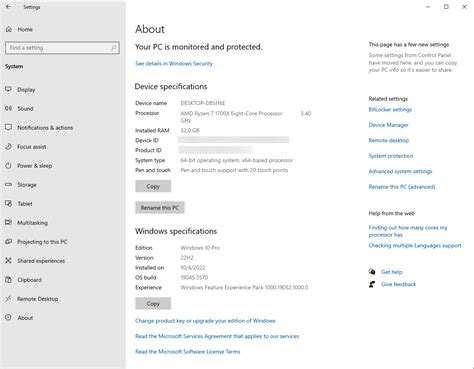The image size is (474, 369).
Task: Maximize the Settings window
Action: tap(446, 7)
